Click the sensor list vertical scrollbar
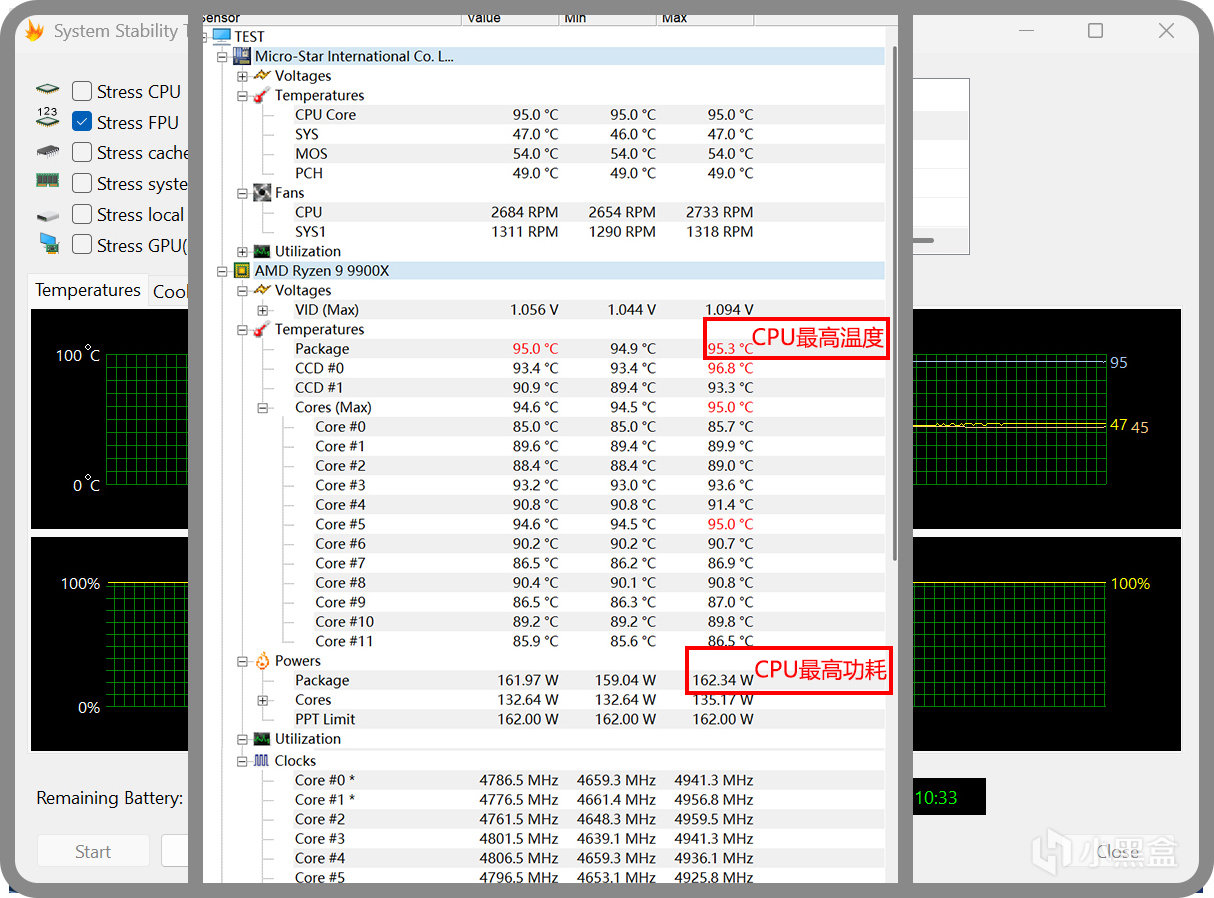This screenshot has width=1214, height=898. (893, 300)
